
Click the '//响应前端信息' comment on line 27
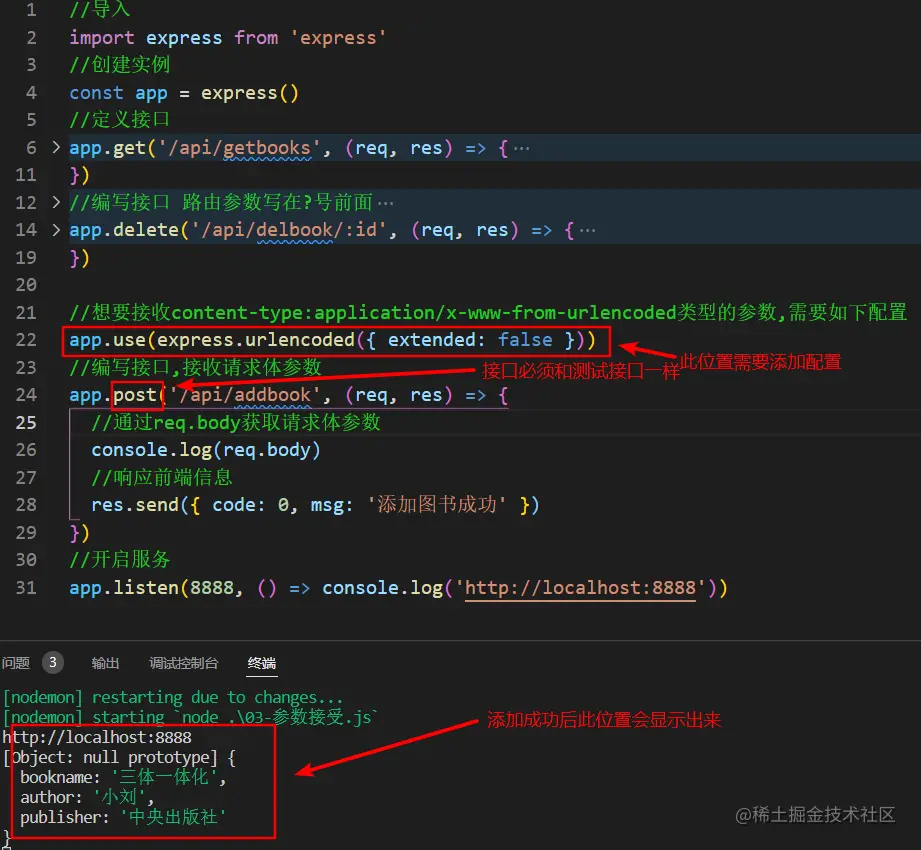coord(162,477)
